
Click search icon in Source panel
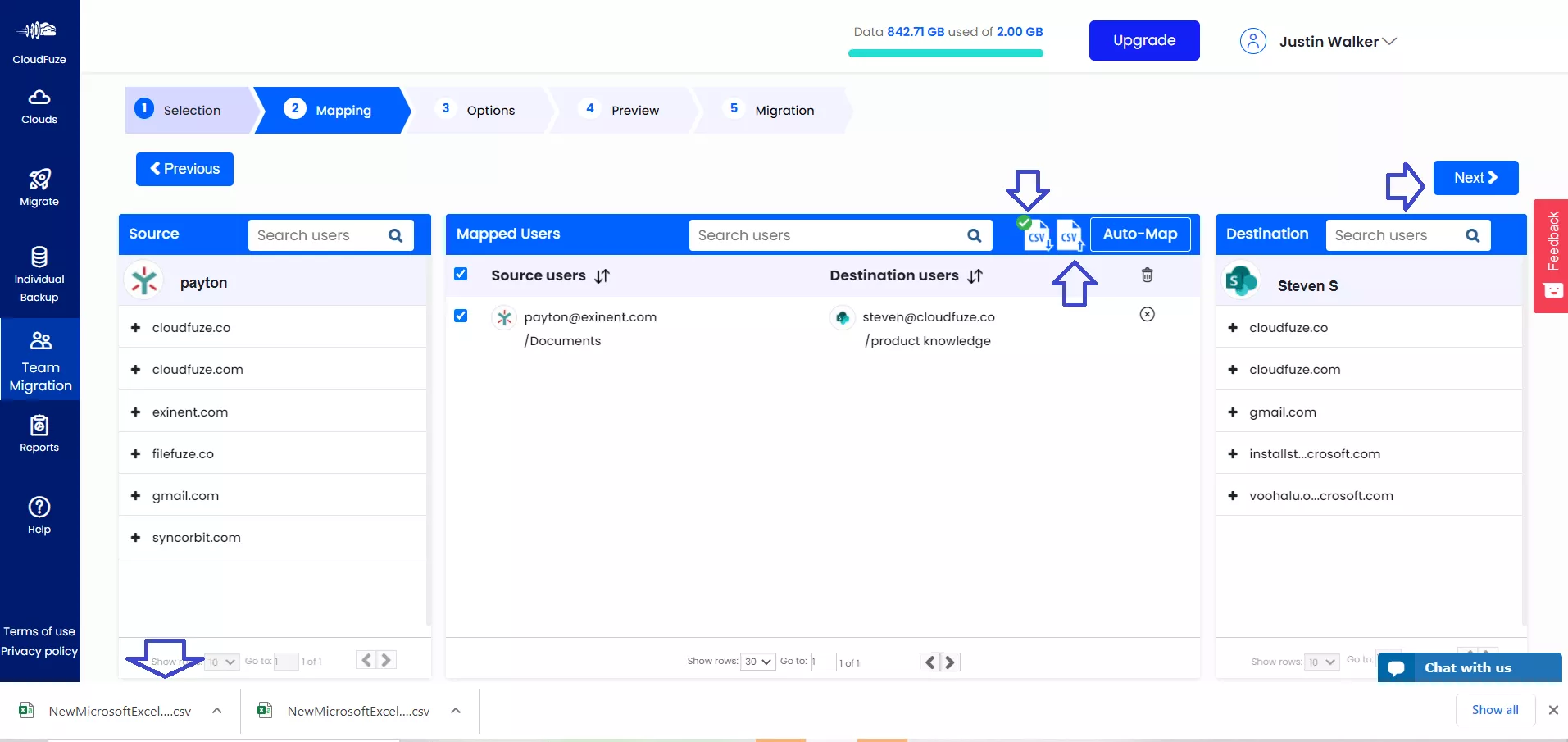tap(395, 235)
